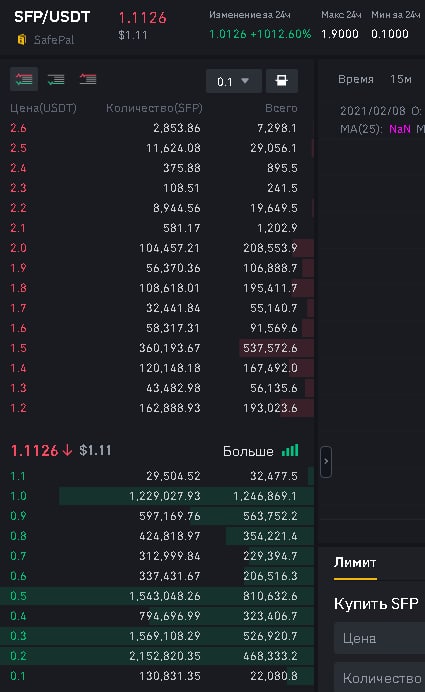The height and width of the screenshot is (692, 425).
Task: Click total 537,572.6 in sell orders
Action: (270, 348)
